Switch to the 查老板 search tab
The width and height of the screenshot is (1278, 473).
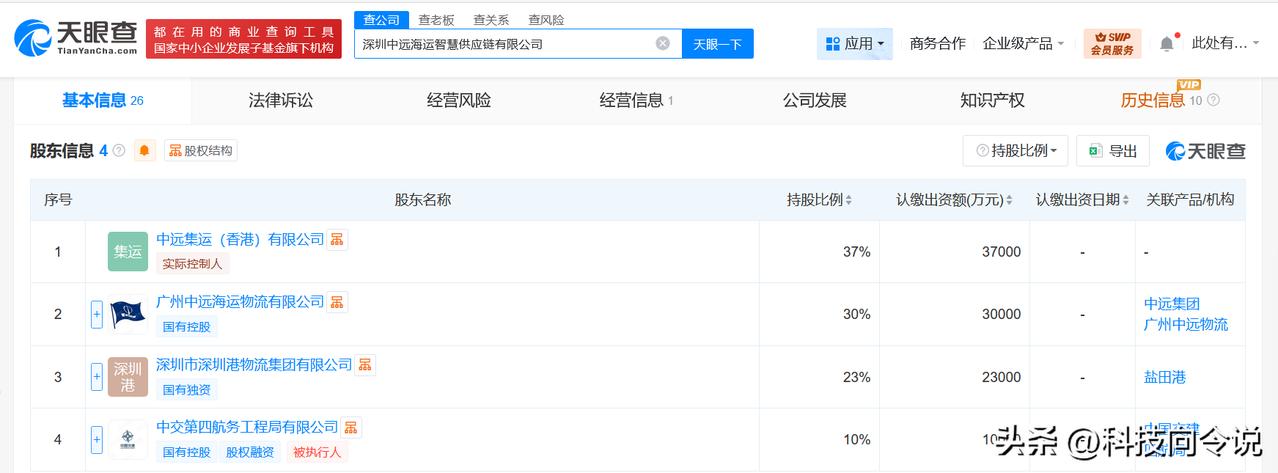coord(436,19)
